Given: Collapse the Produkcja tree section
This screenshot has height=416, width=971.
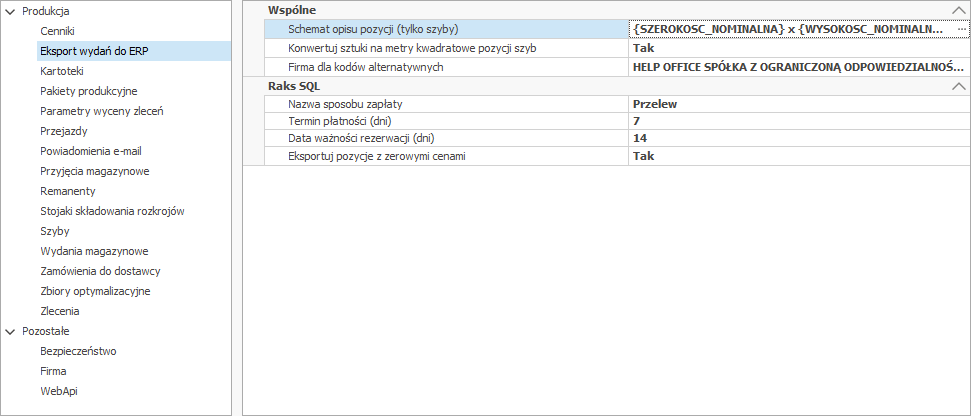Looking at the screenshot, I should point(11,10).
